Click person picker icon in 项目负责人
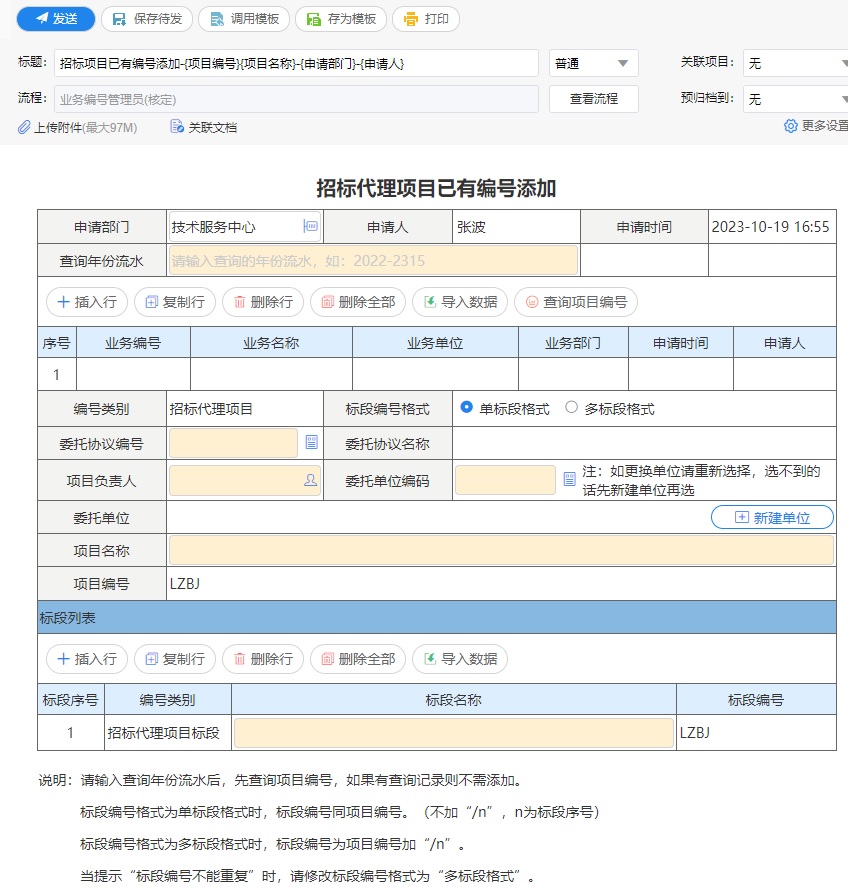The height and width of the screenshot is (889, 848). click(x=311, y=480)
